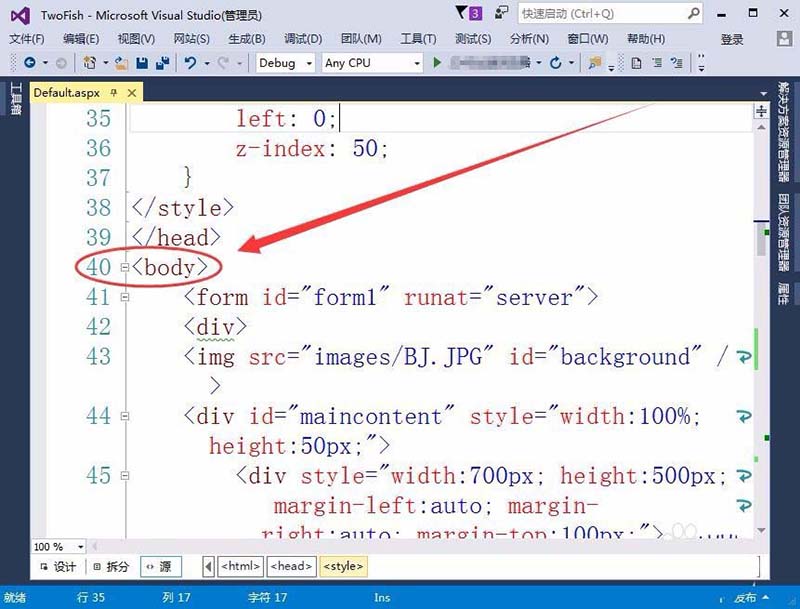The height and width of the screenshot is (609, 800).
Task: Open the 文件(F) menu
Action: pyautogui.click(x=27, y=39)
